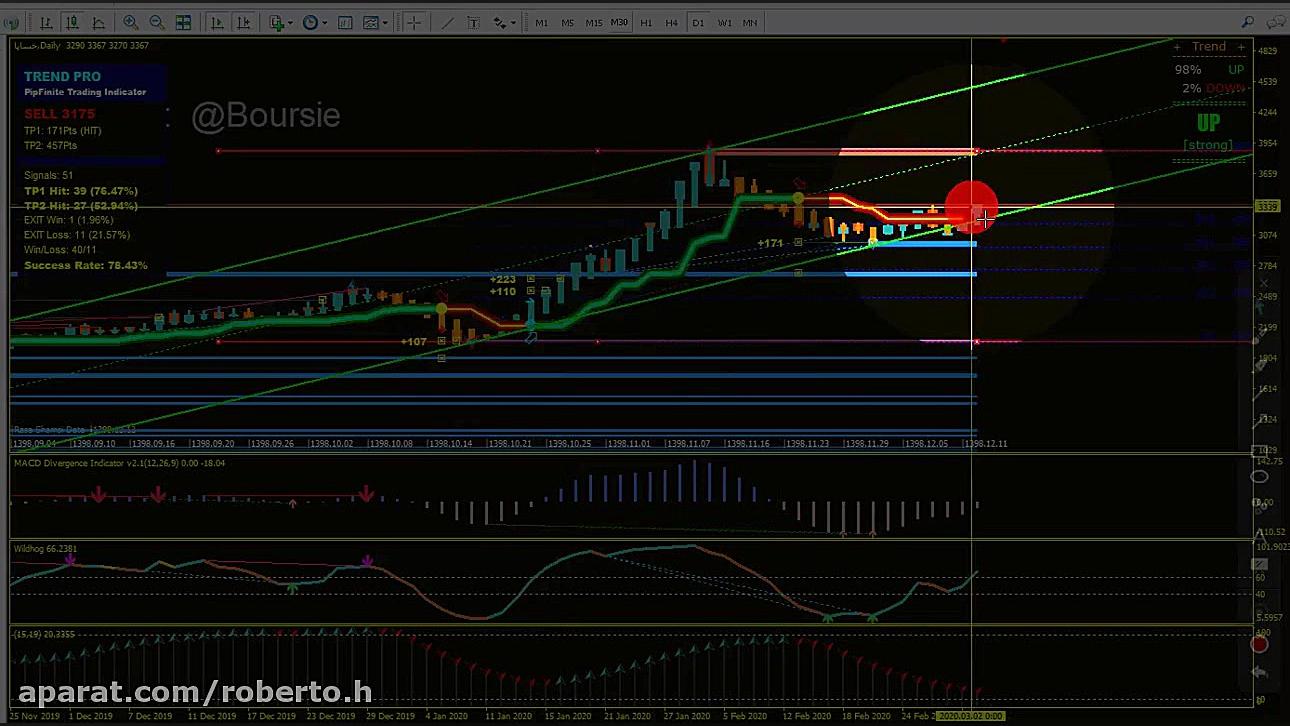Screen dimensions: 1290x726
Task: Switch to H4 timeframe
Action: pyautogui.click(x=672, y=22)
